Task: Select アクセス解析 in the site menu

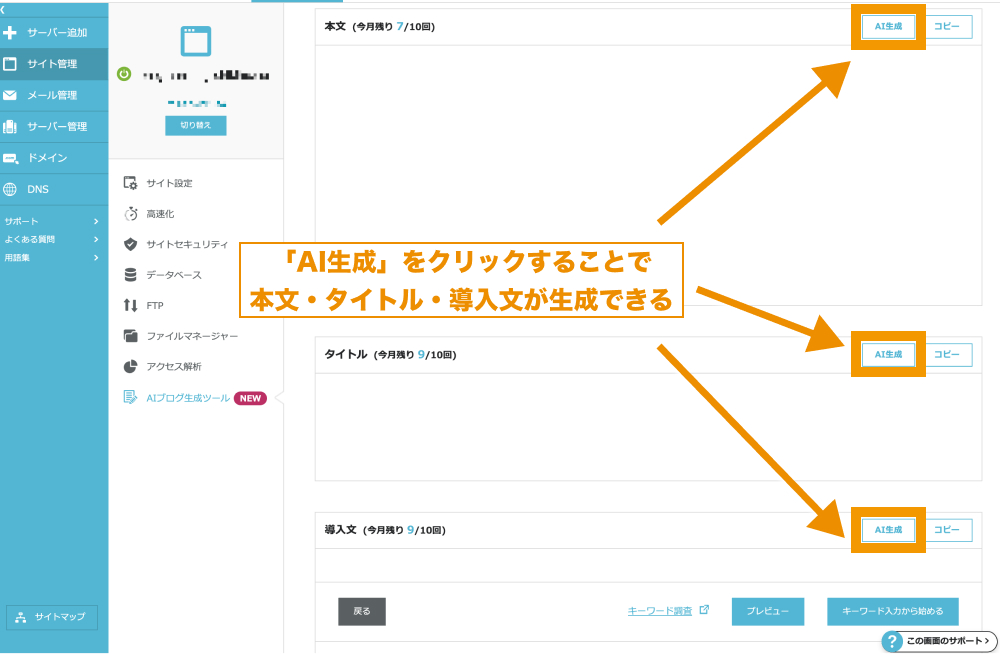Action: tap(173, 367)
